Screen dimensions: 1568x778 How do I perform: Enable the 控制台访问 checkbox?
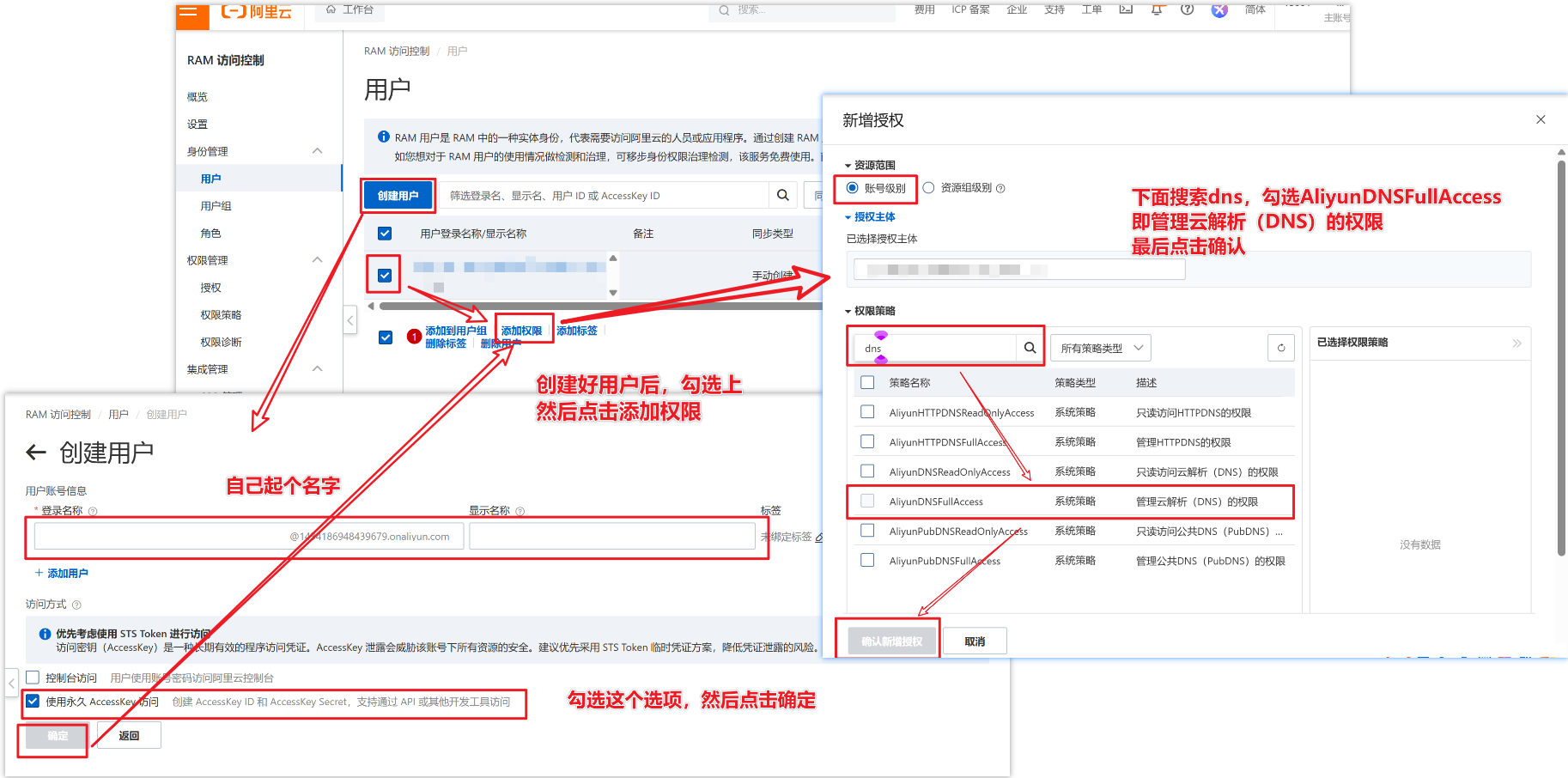[33, 678]
